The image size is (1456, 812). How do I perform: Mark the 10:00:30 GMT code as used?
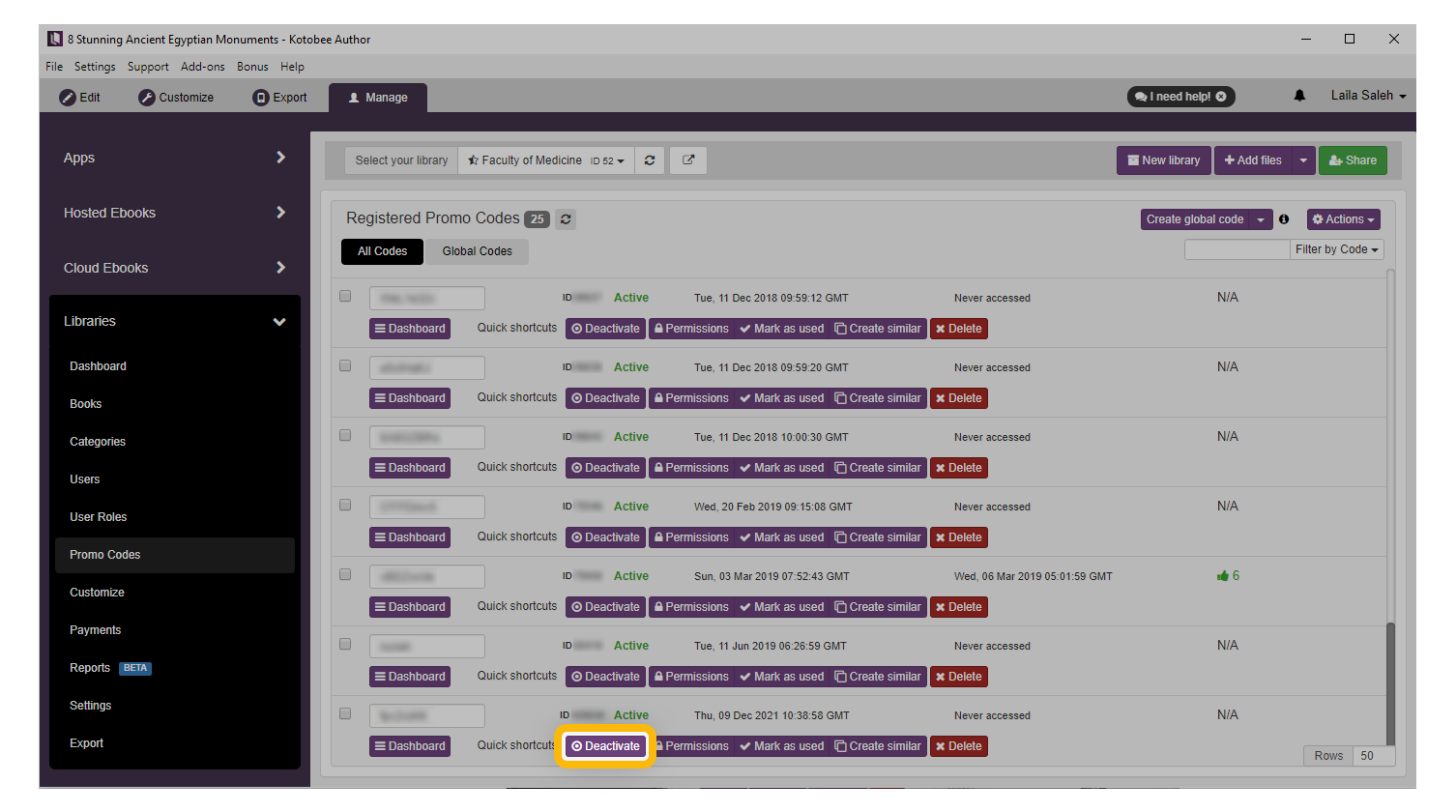(x=781, y=468)
